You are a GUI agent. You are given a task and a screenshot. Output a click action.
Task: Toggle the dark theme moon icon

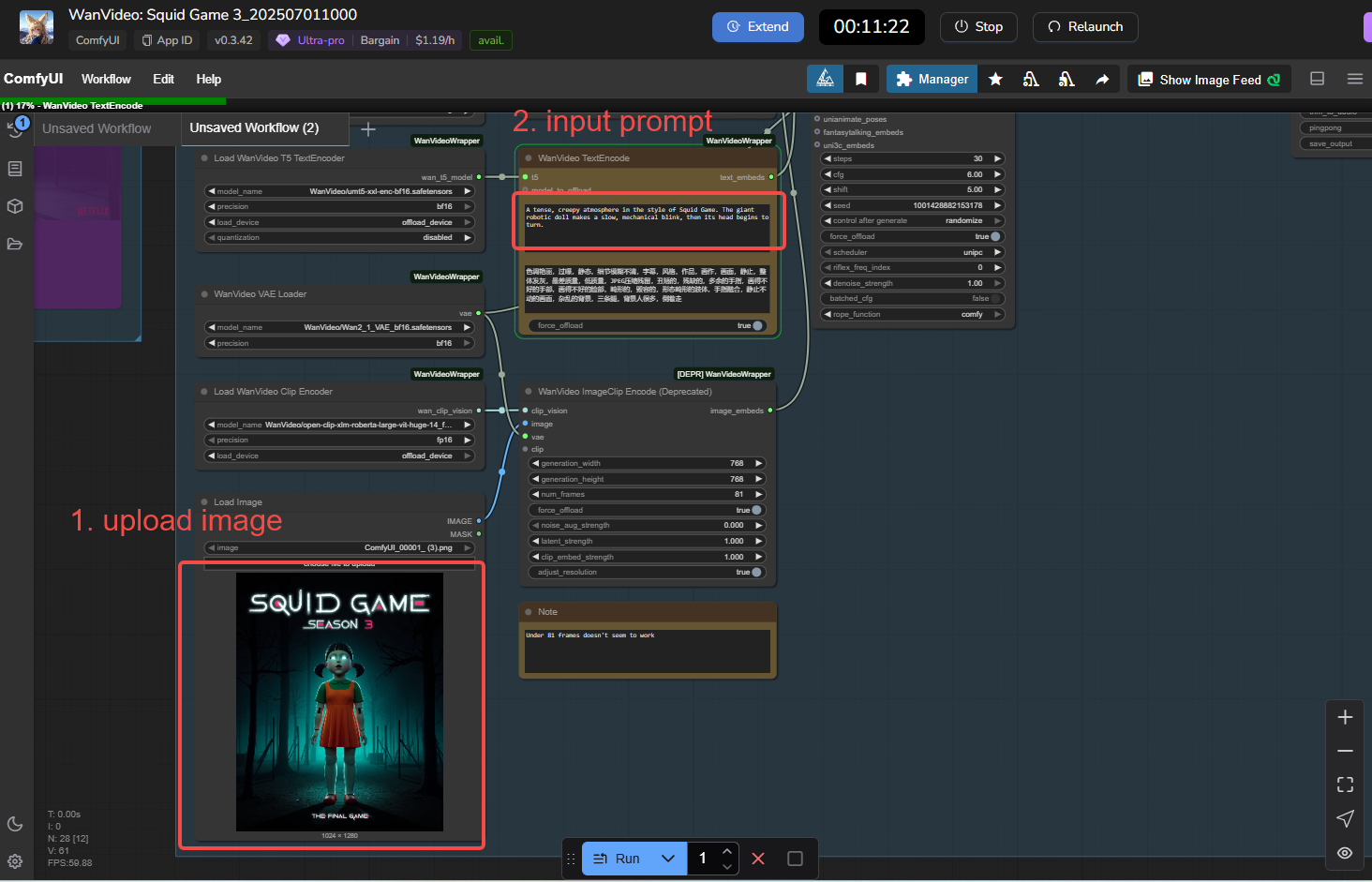[15, 824]
